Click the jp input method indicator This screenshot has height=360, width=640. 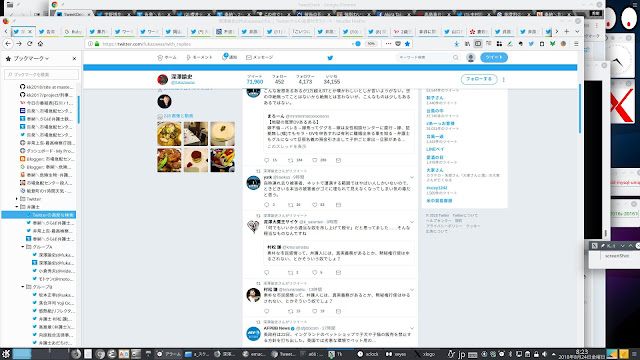click(x=461, y=354)
